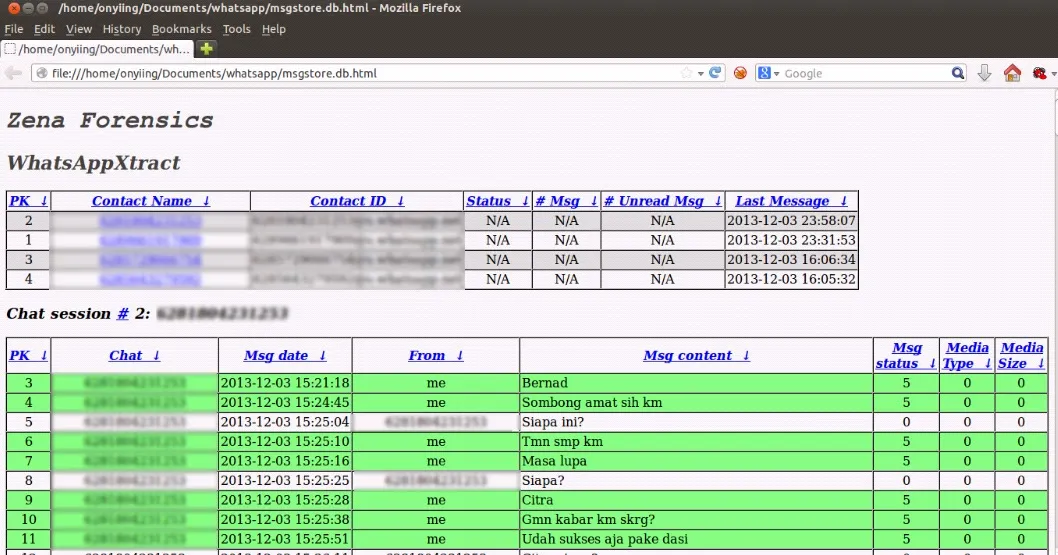
Task: Click the back navigation arrow
Action: click(x=13, y=73)
